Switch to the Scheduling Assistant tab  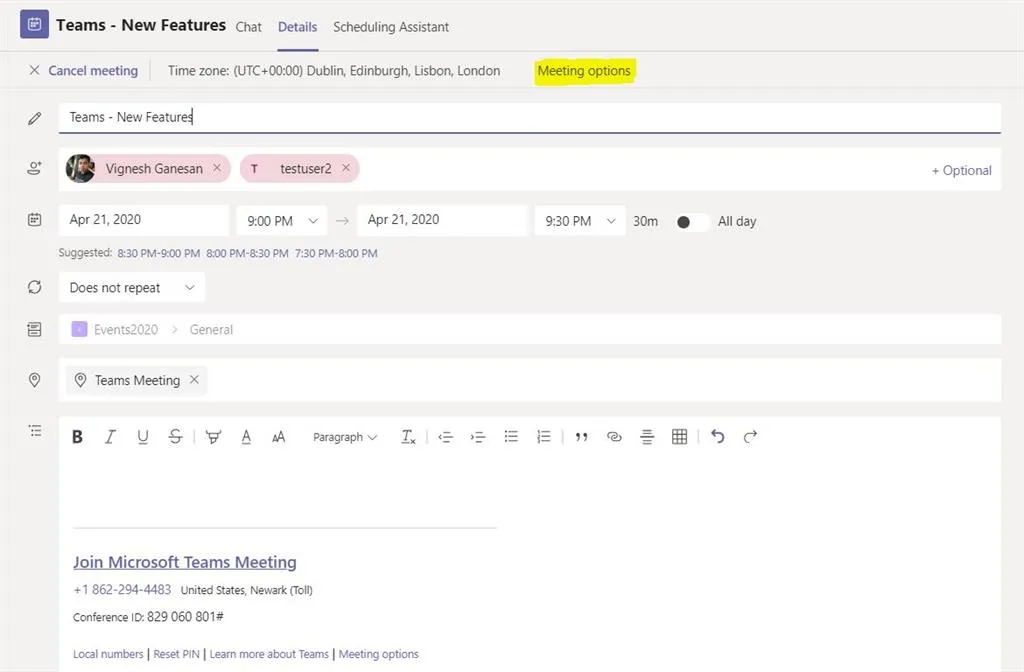tap(391, 27)
